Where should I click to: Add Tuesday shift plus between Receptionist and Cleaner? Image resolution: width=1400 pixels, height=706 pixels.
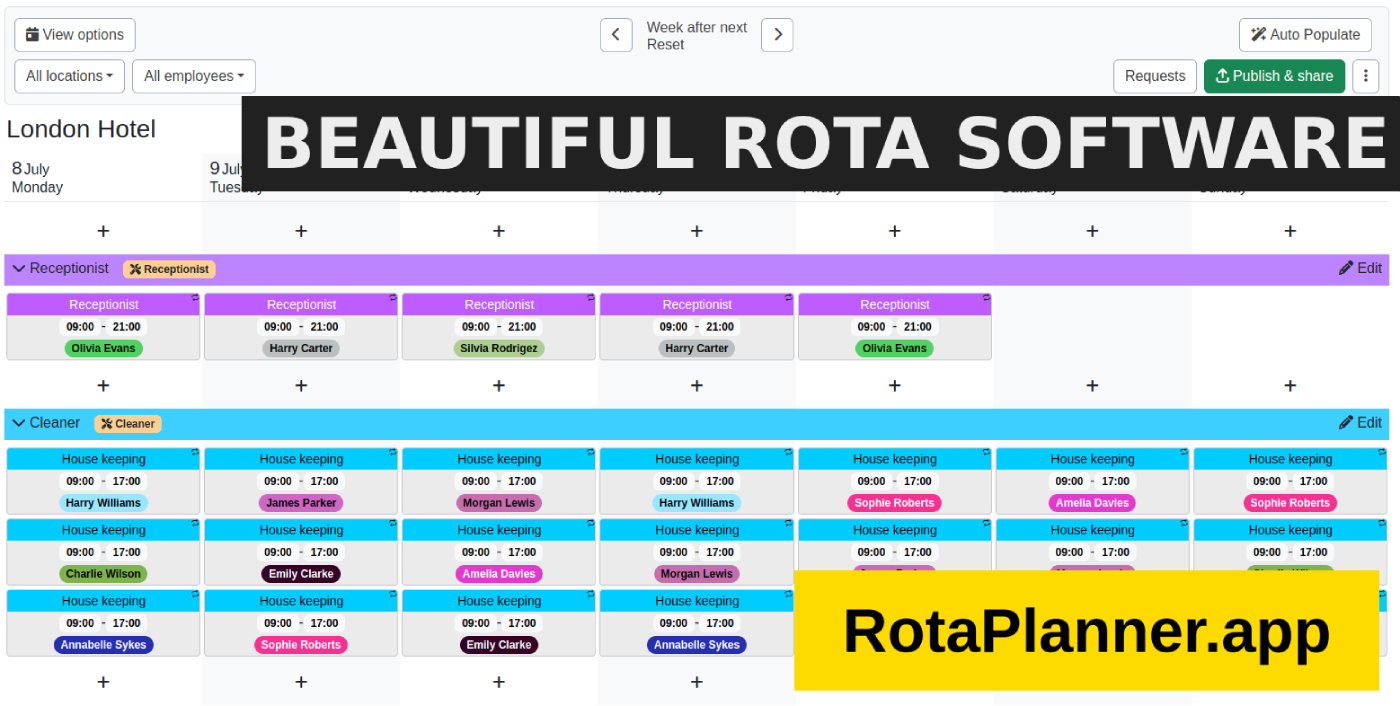click(301, 385)
